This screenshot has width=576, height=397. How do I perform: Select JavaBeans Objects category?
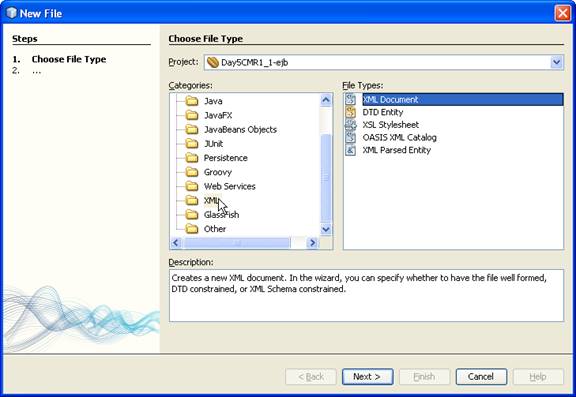click(x=240, y=130)
